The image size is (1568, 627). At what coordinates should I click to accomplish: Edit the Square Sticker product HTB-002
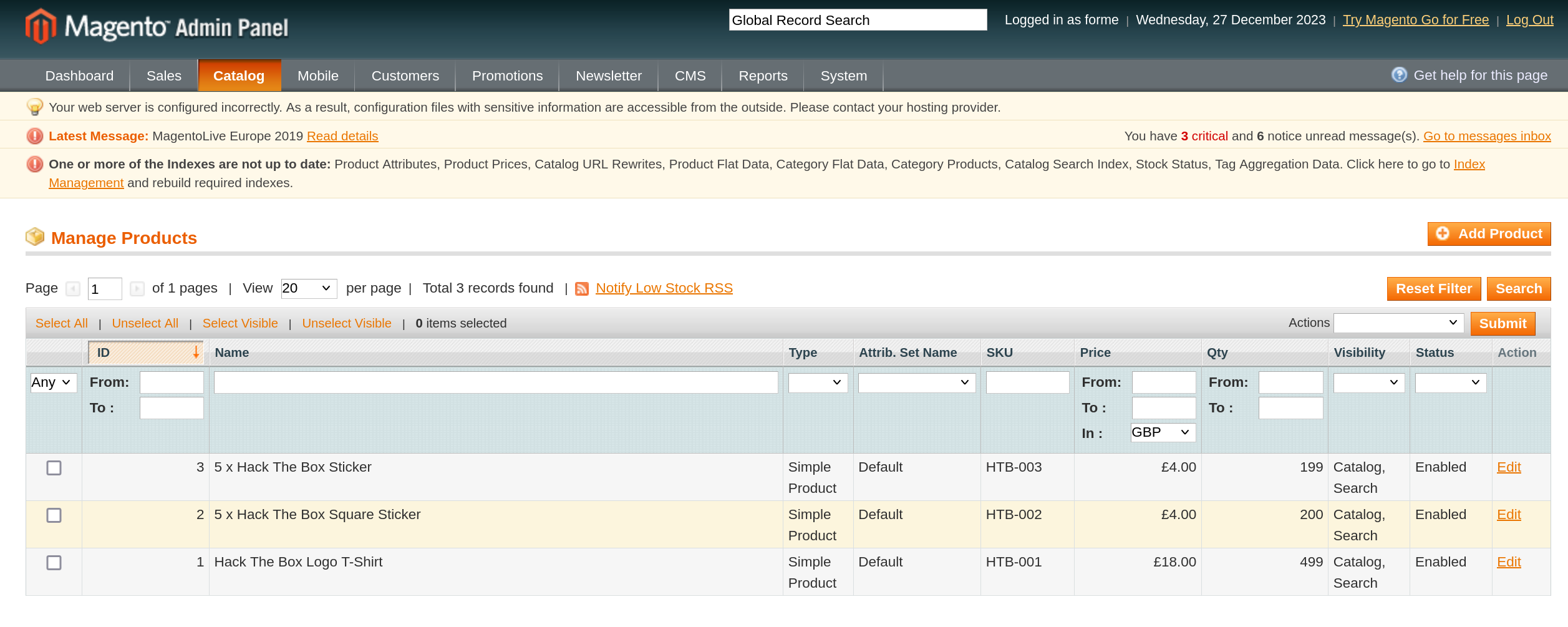[x=1509, y=515]
